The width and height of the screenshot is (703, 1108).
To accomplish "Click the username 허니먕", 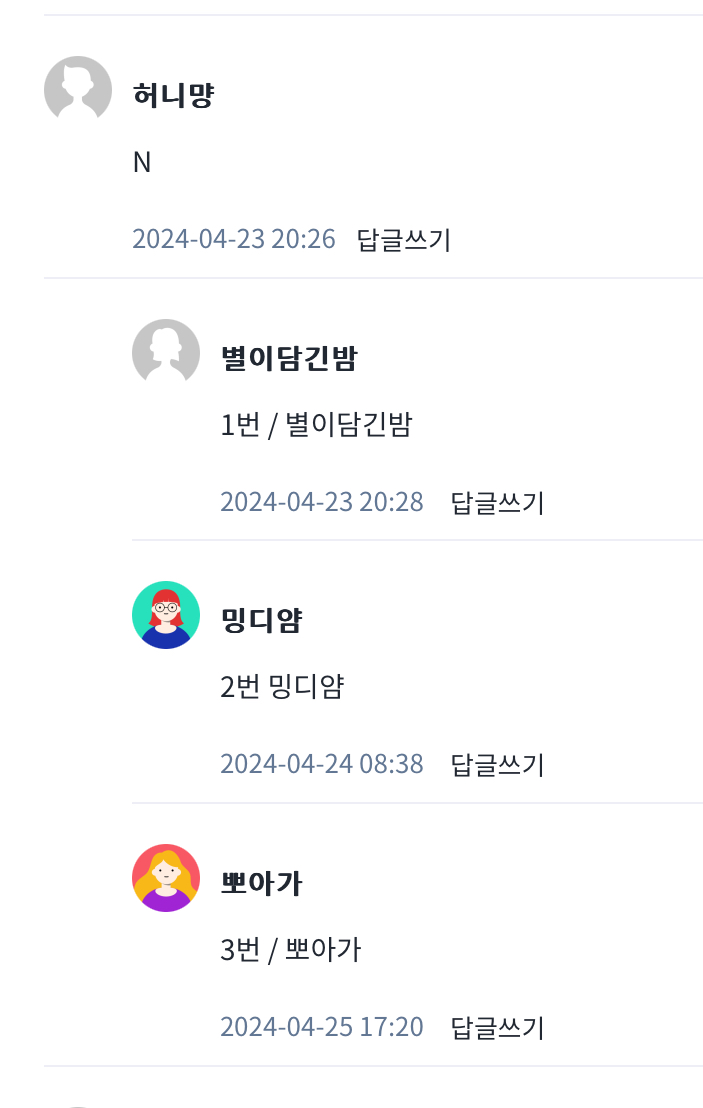I will point(173,95).
